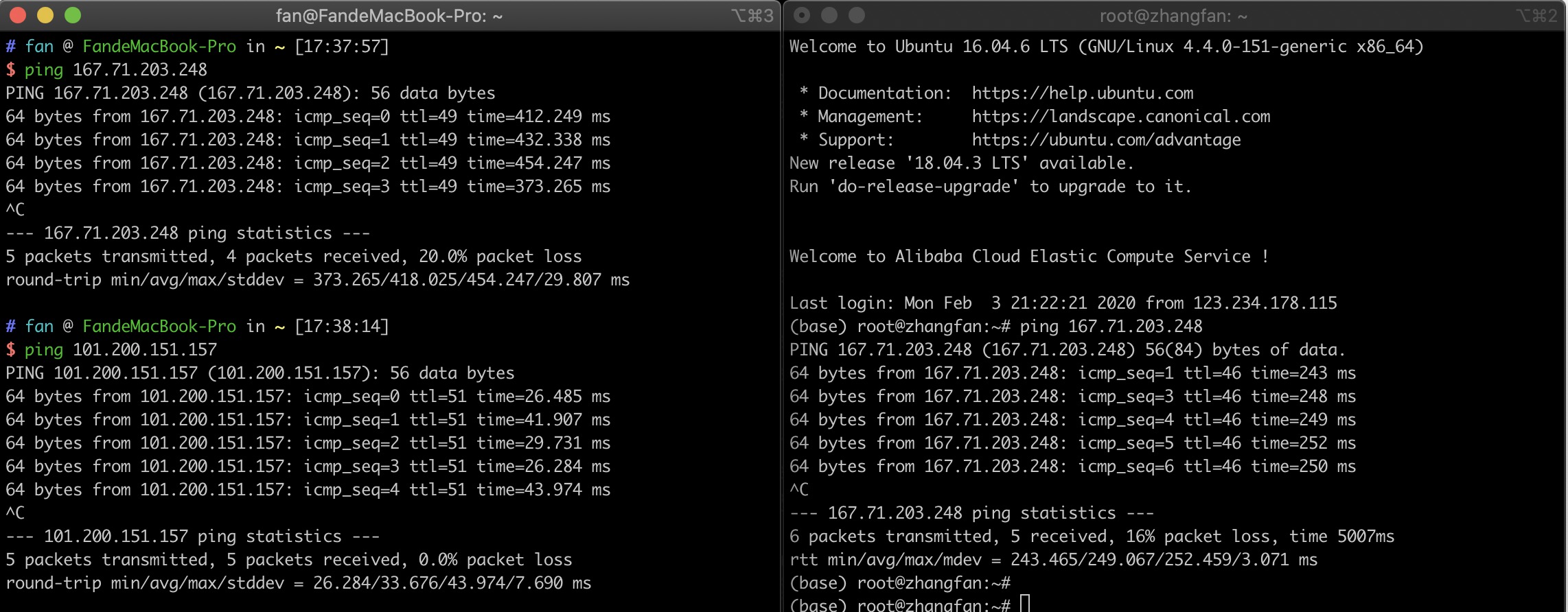Click 'PING 167.71.203.248 56(84) bytes of data' line
This screenshot has height=612, width=1568.
point(1068,349)
